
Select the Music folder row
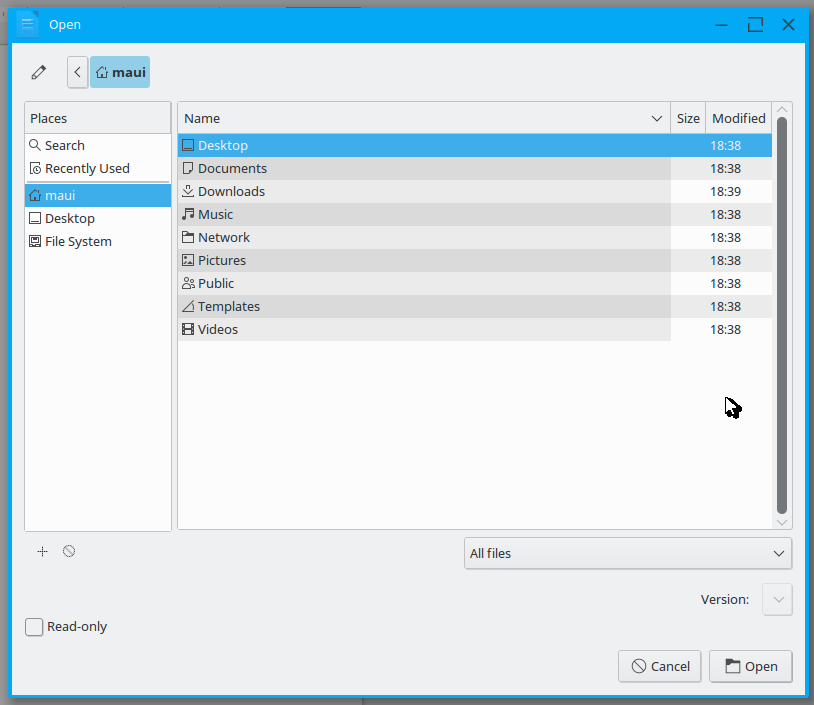coord(475,214)
